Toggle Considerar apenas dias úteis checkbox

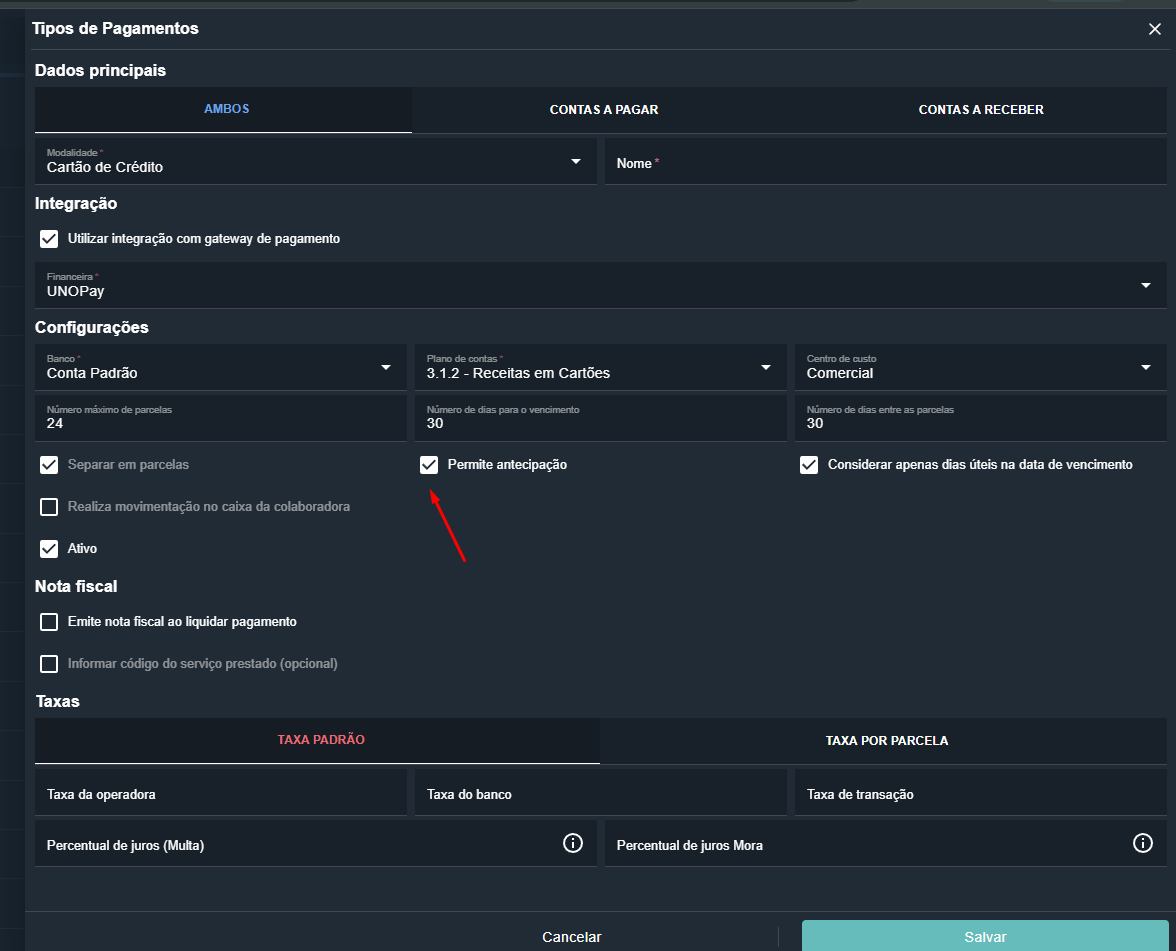(x=809, y=465)
